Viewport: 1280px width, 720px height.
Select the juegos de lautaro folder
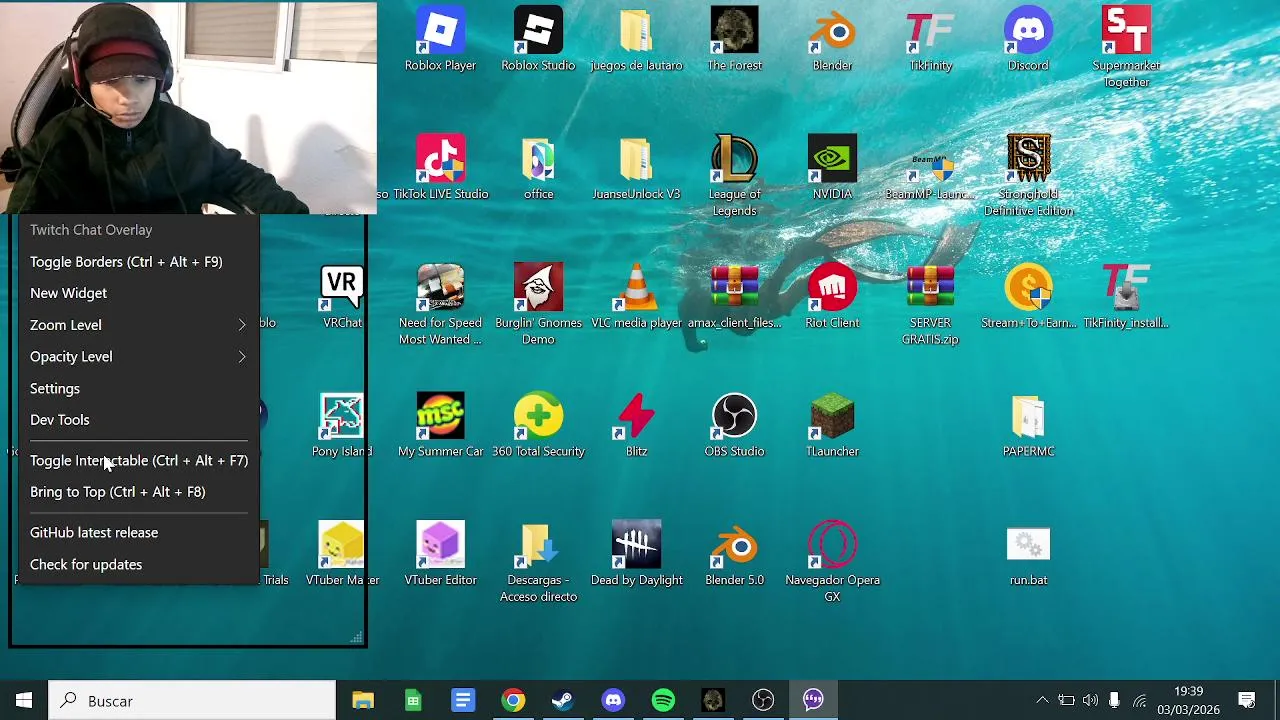(636, 40)
